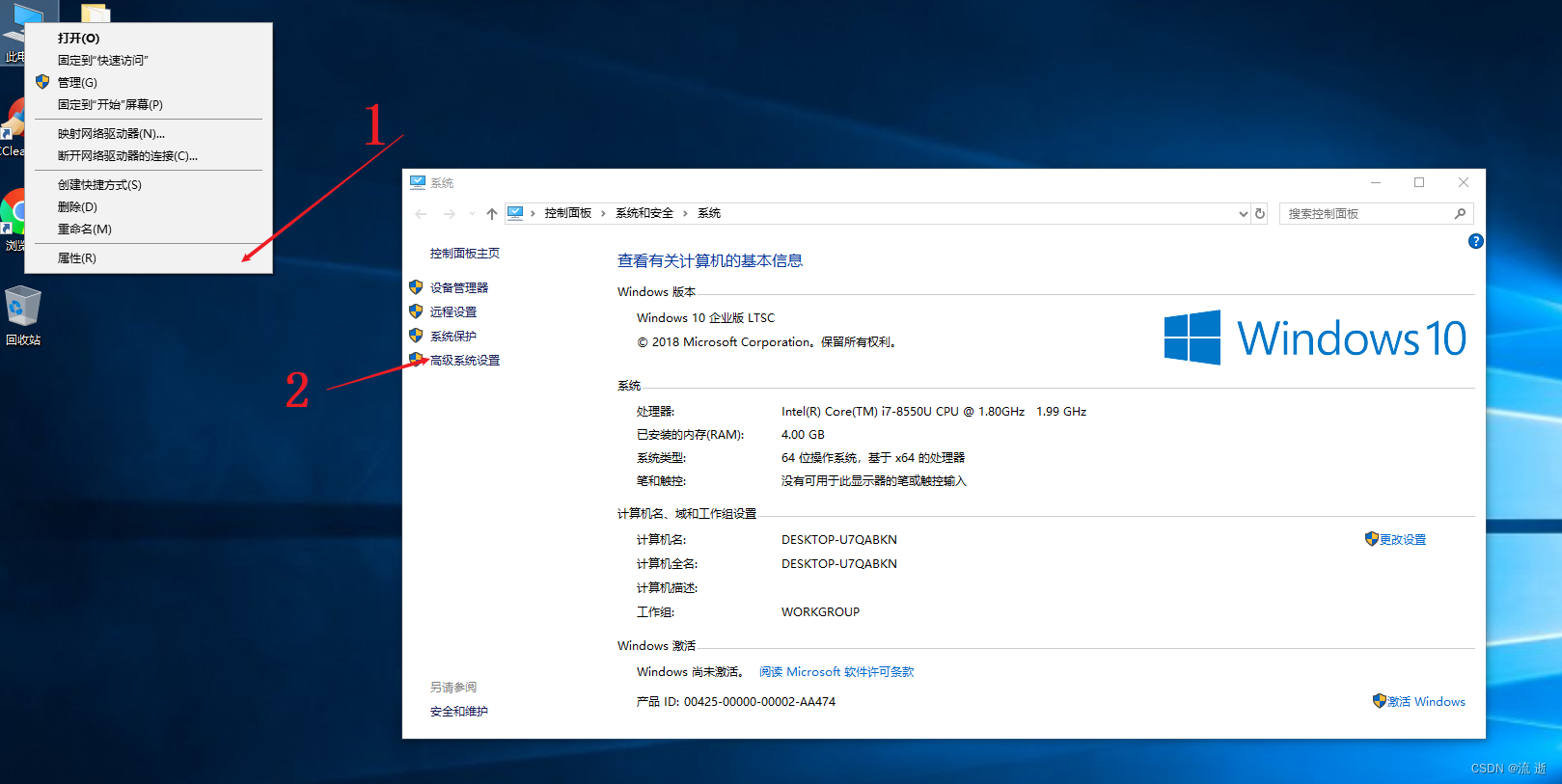1562x784 pixels.
Task: Open 控制面板主页 link
Action: pos(465,254)
